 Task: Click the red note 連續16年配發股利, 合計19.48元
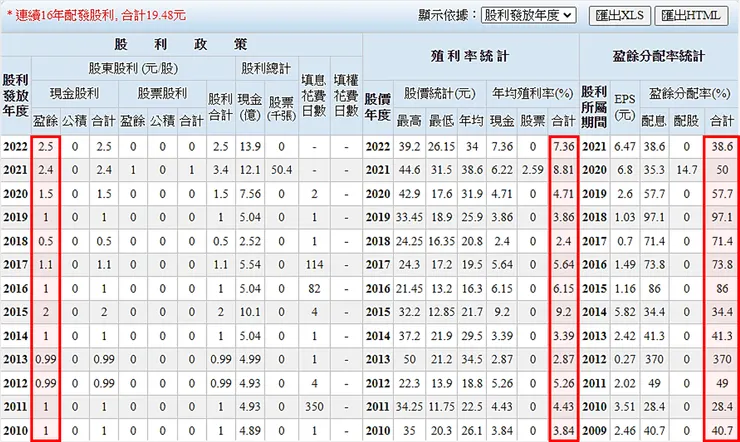tap(97, 16)
